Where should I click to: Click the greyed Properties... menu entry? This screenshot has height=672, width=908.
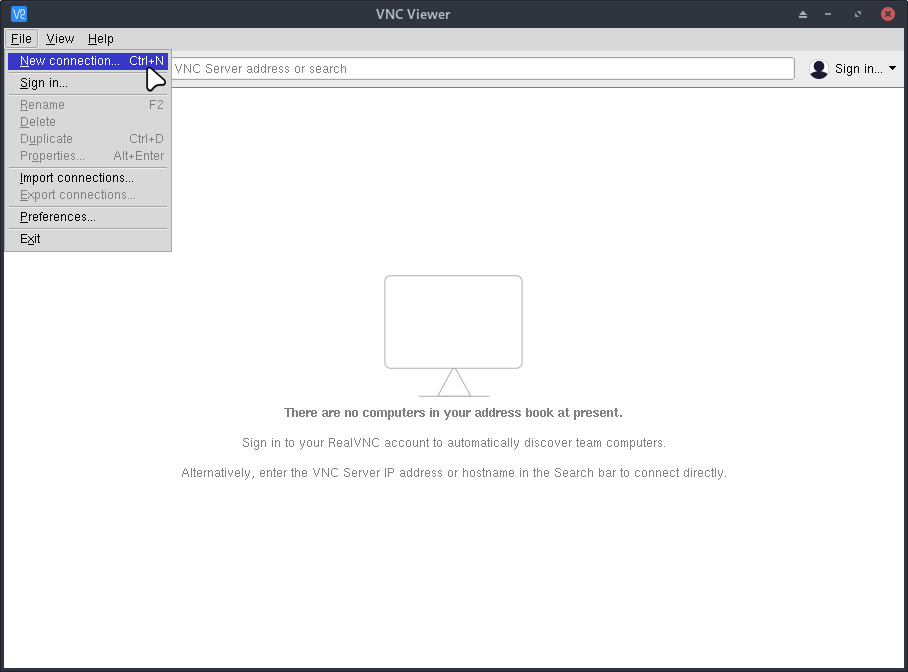tap(88, 156)
